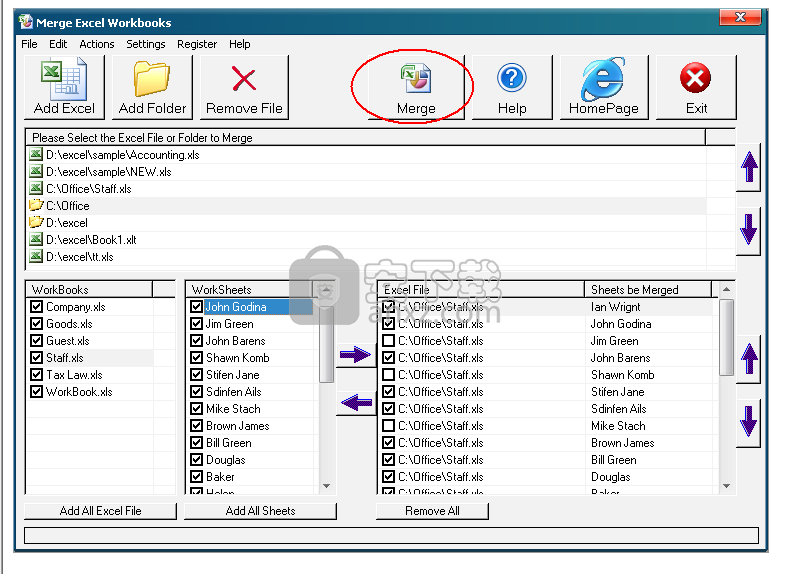Viewport: 794px width, 574px height.
Task: Toggle the WorkBook.xls checkbox
Action: click(36, 392)
